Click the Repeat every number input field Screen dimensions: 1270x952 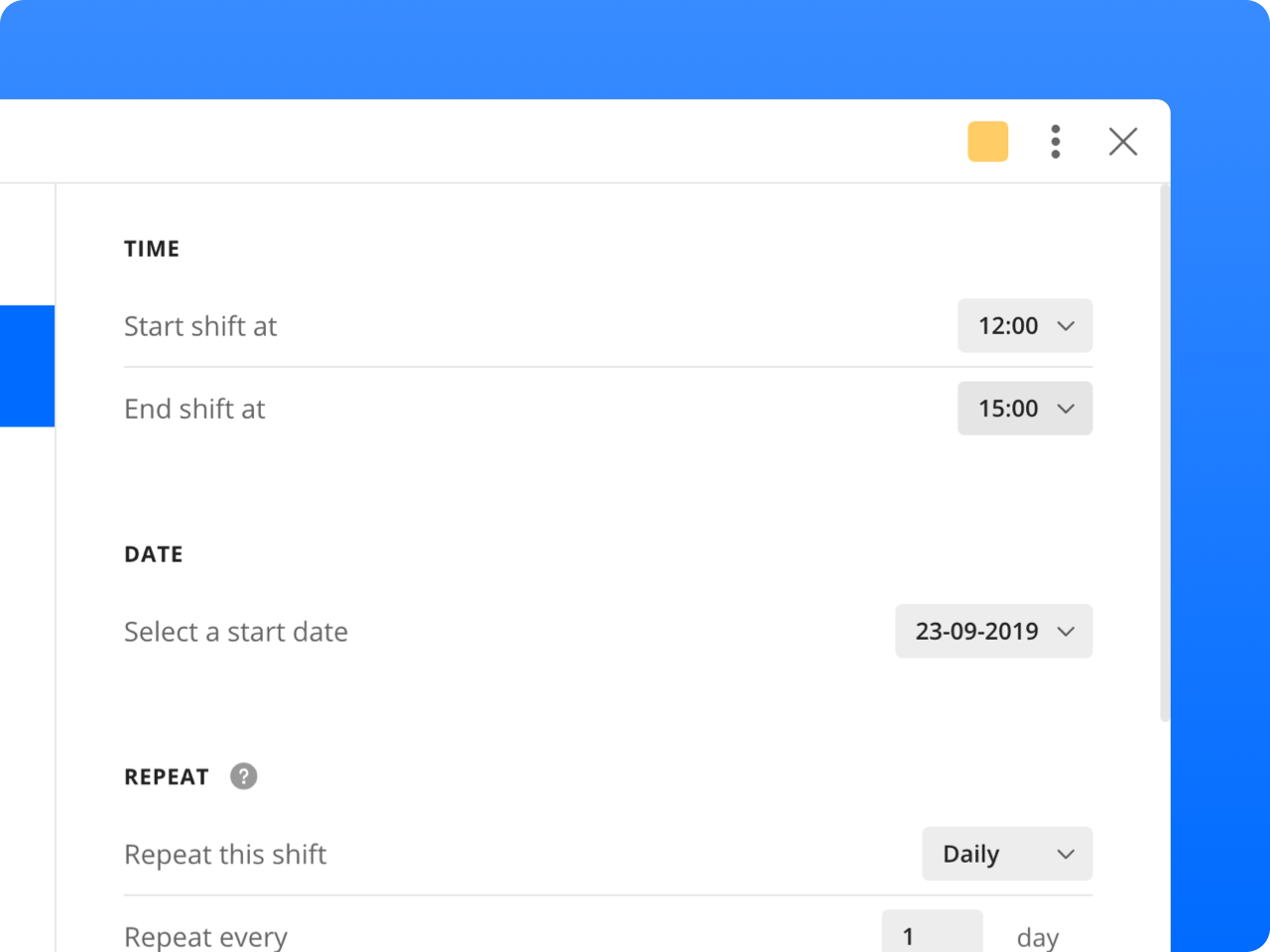933,932
